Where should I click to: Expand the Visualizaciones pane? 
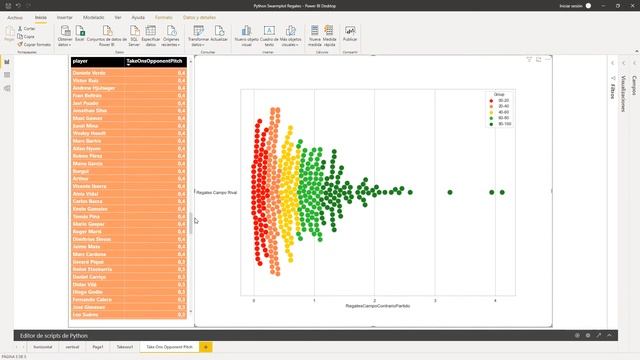(x=624, y=63)
